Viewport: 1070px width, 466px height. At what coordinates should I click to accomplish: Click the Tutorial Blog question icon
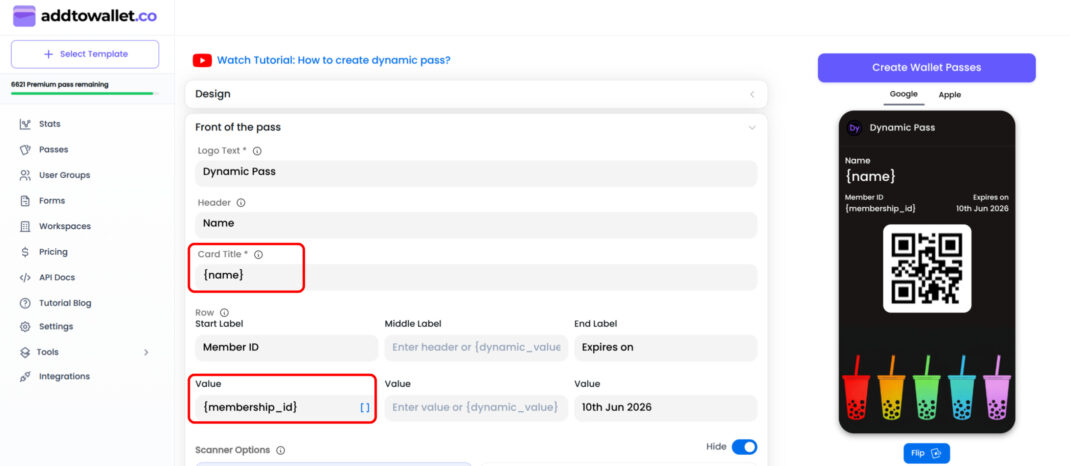(25, 303)
